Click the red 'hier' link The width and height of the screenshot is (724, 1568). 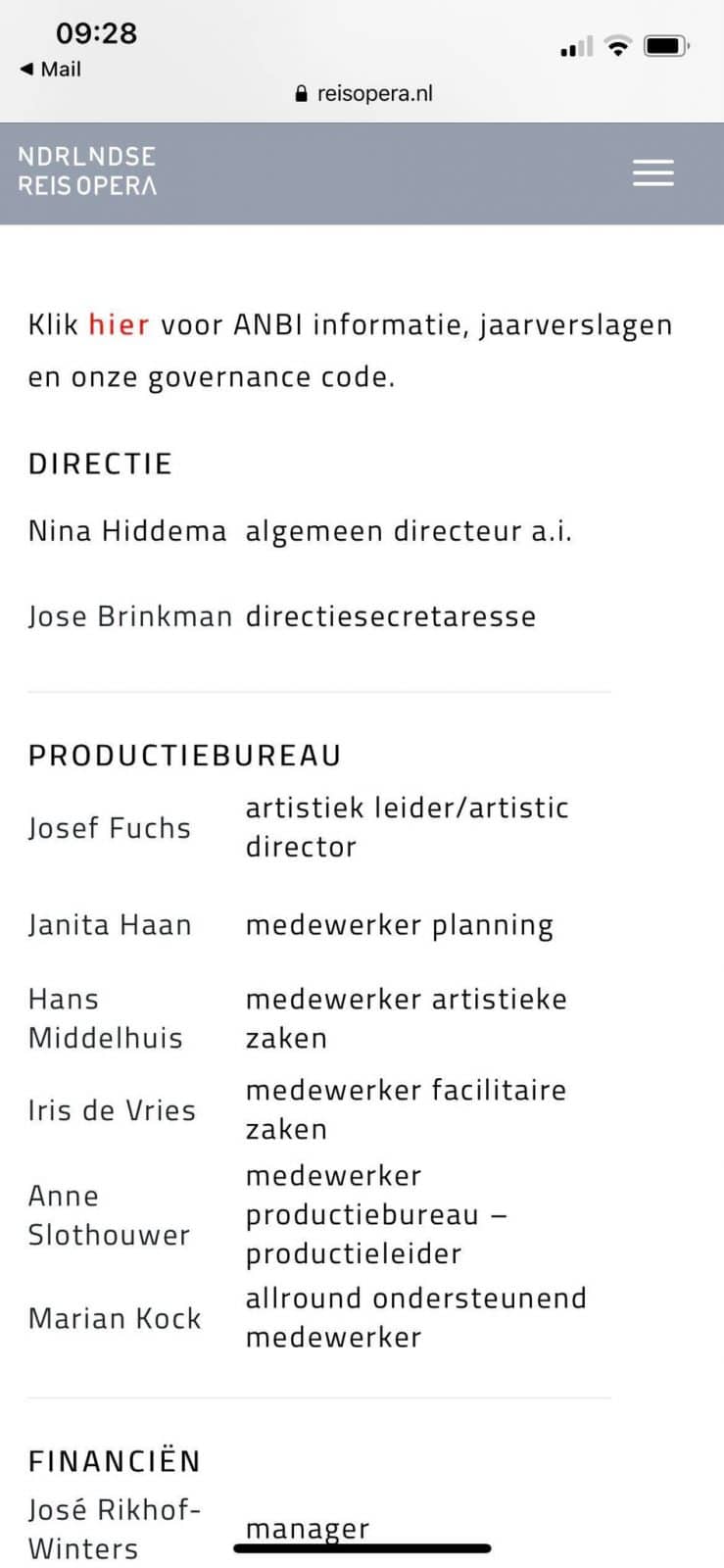pyautogui.click(x=119, y=324)
